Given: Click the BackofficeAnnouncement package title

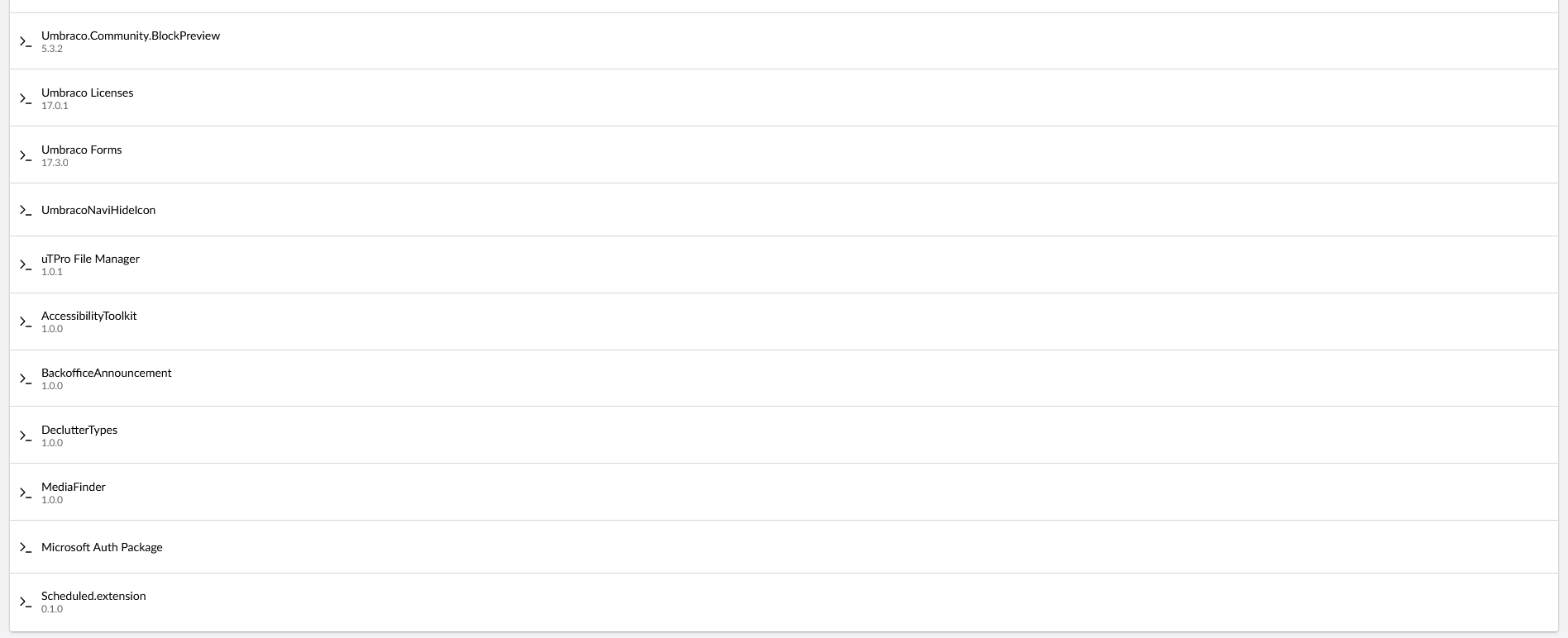Looking at the screenshot, I should [x=106, y=373].
